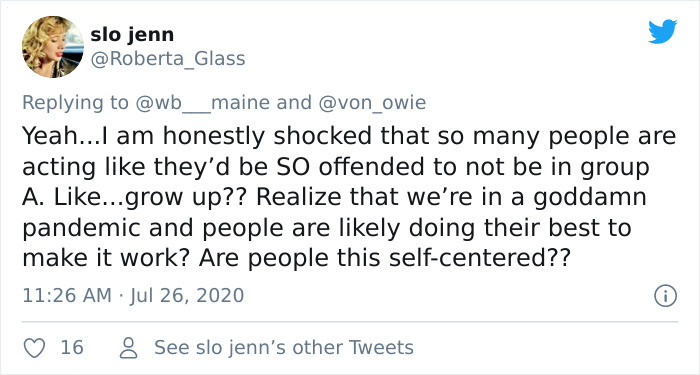
Task: Open the @Roberta_Glass handle
Action: point(168,58)
